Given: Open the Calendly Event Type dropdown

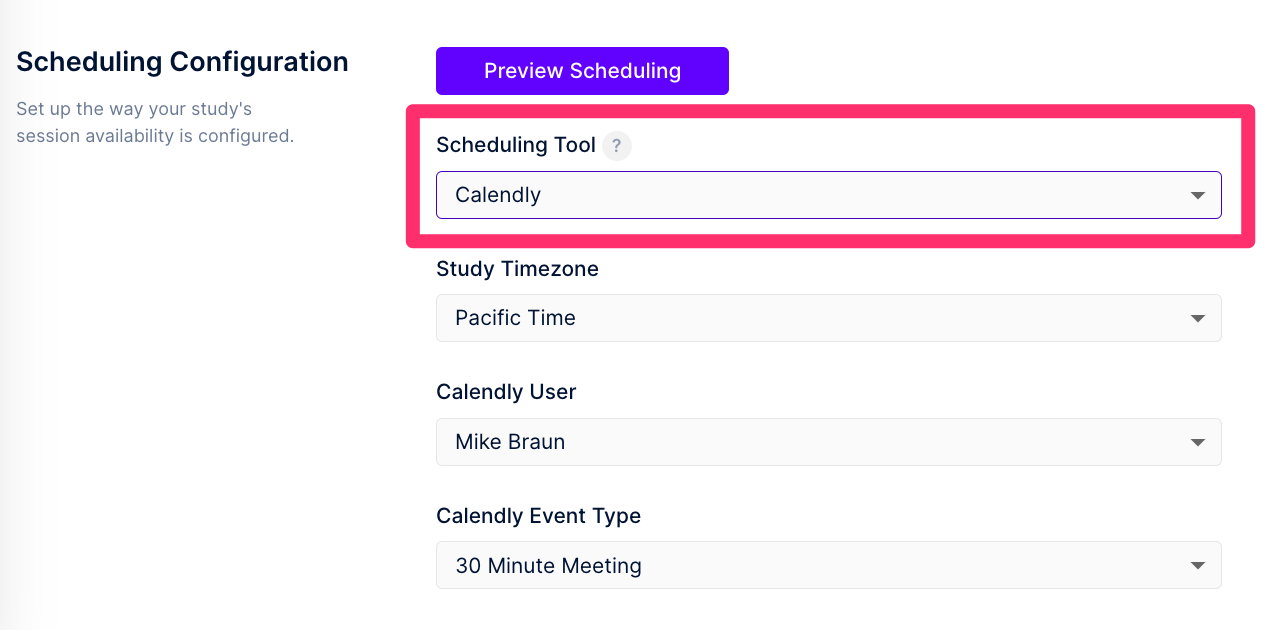Looking at the screenshot, I should [x=828, y=565].
